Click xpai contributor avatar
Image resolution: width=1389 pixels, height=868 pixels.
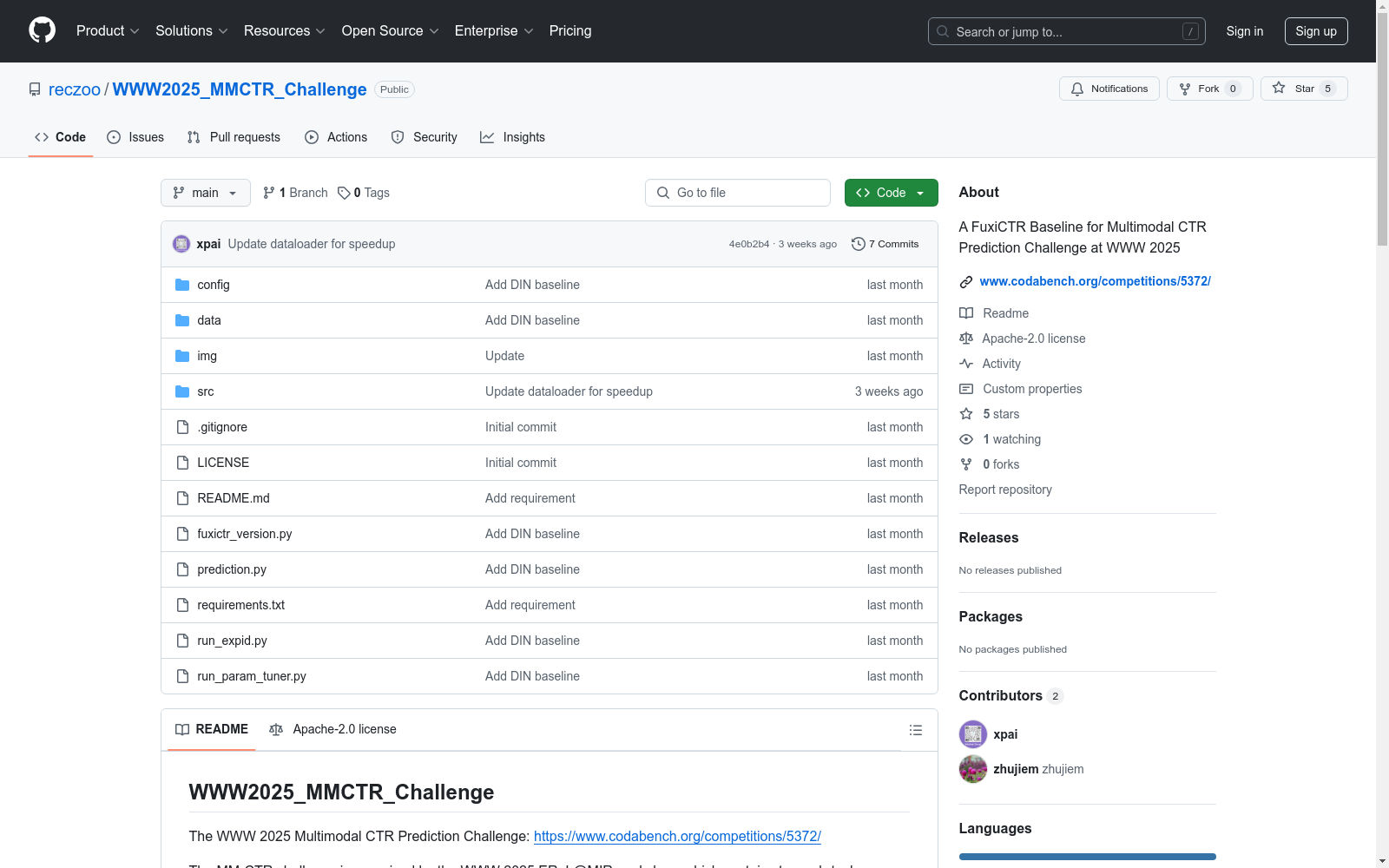[973, 734]
